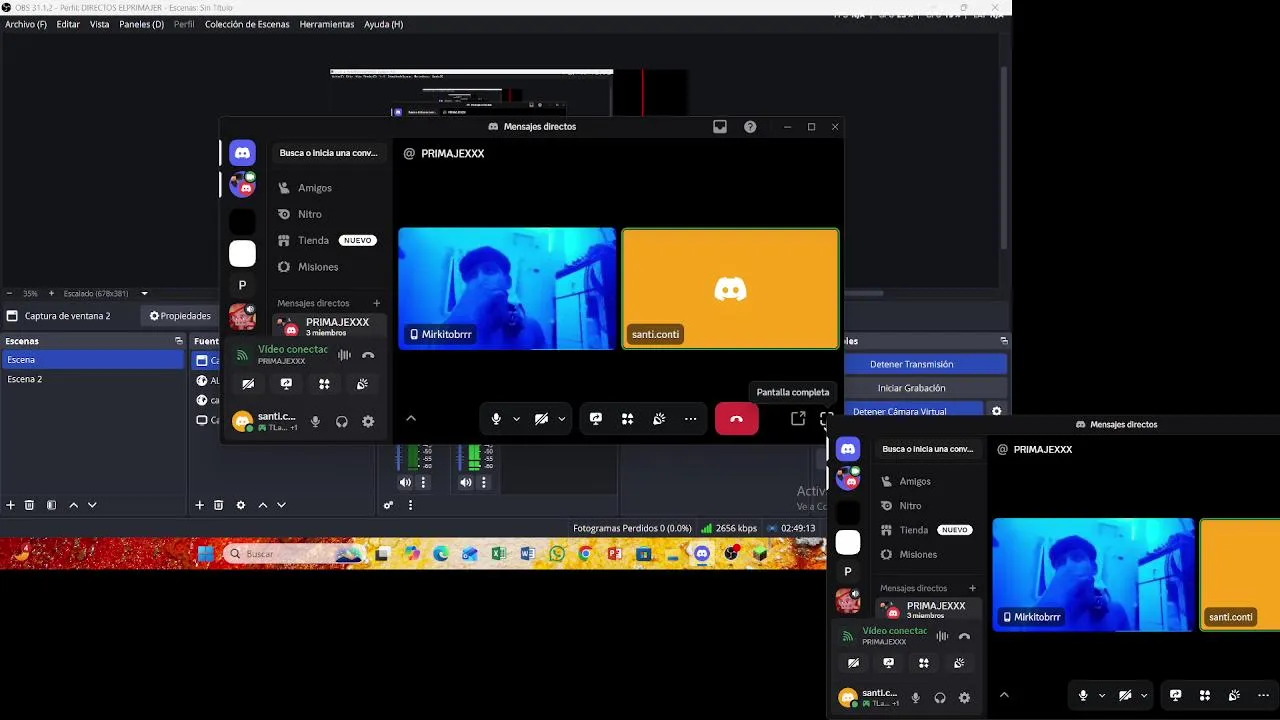Toggle camera under Vídeo conectado in Discord over OBS
This screenshot has height=720, width=1280.
(x=248, y=384)
